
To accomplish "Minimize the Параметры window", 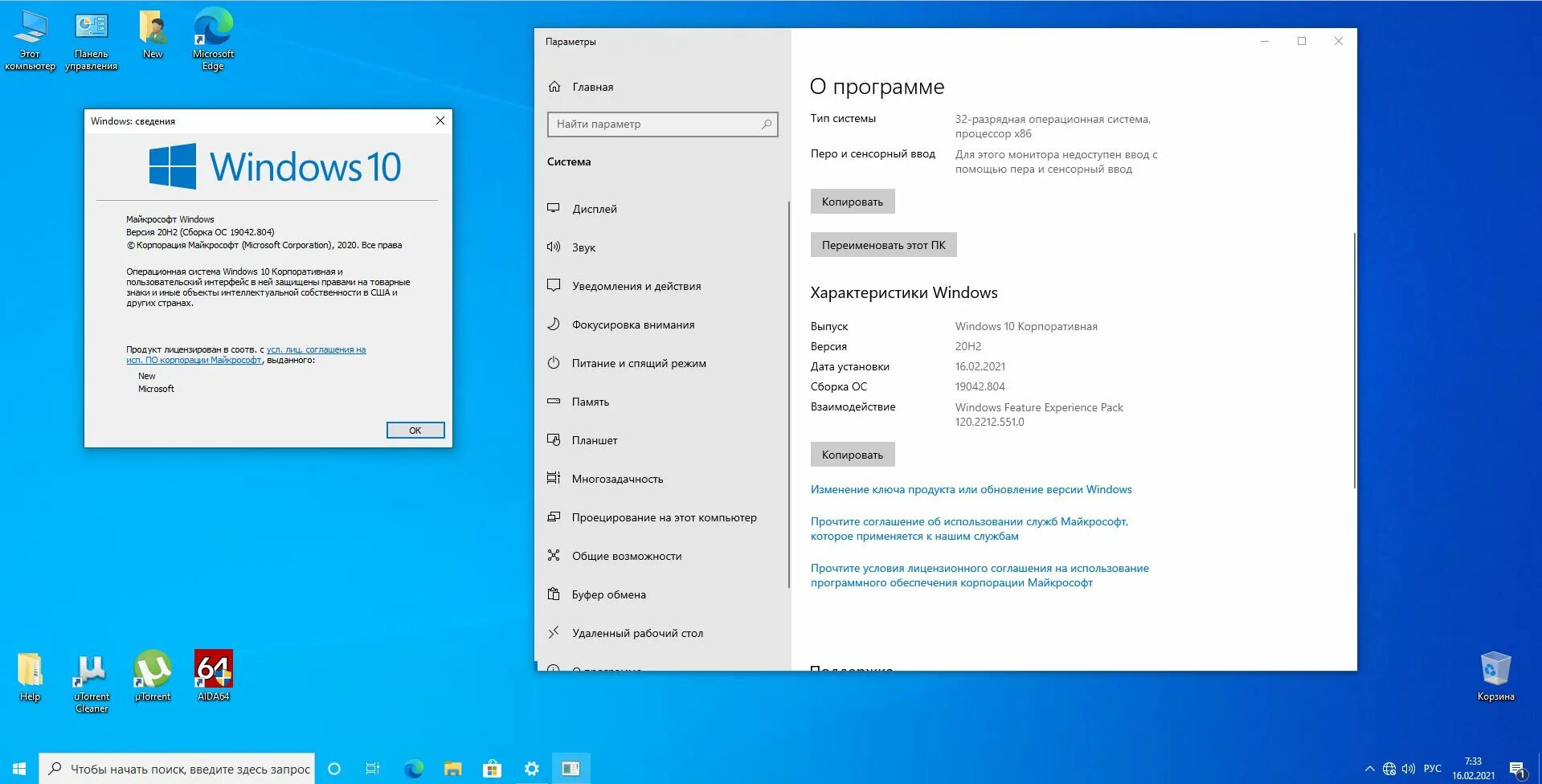I will [1265, 41].
